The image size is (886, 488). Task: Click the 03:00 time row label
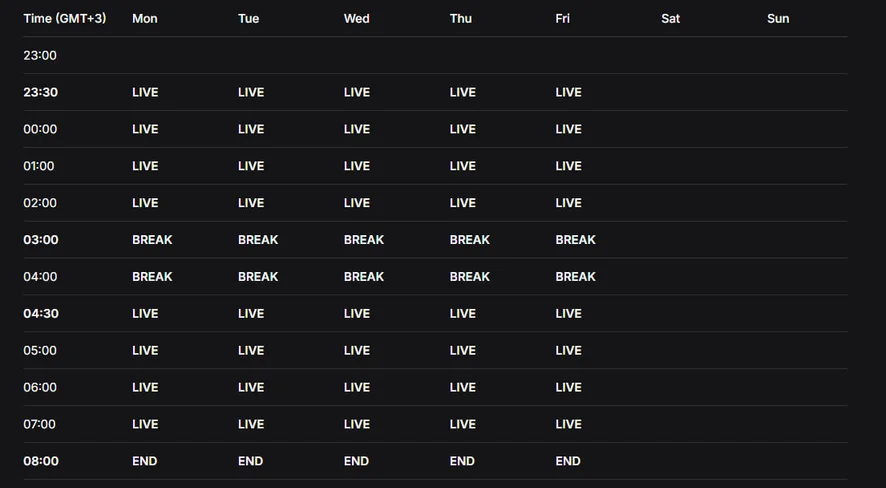41,240
